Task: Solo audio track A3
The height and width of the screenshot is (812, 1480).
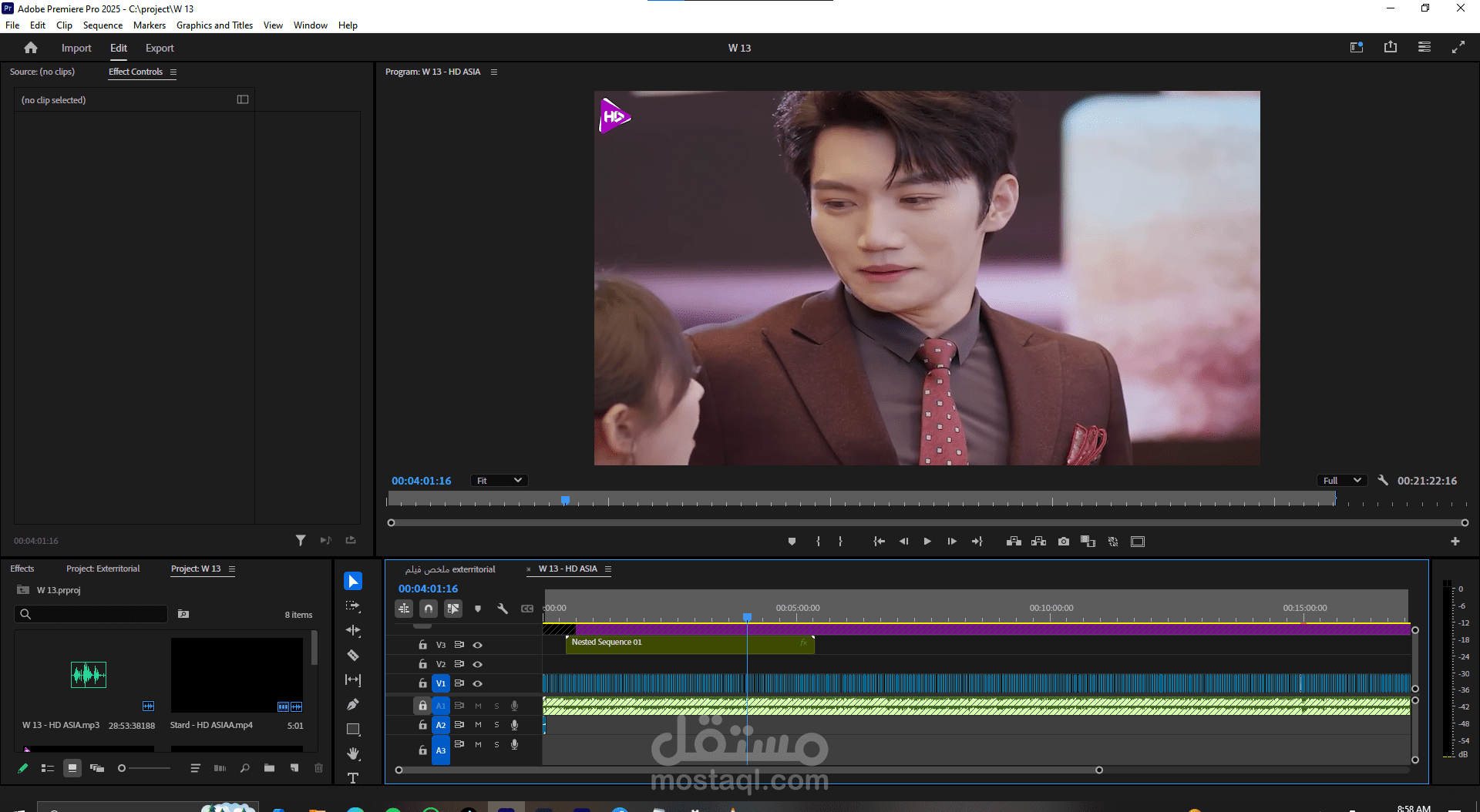Action: pyautogui.click(x=496, y=744)
